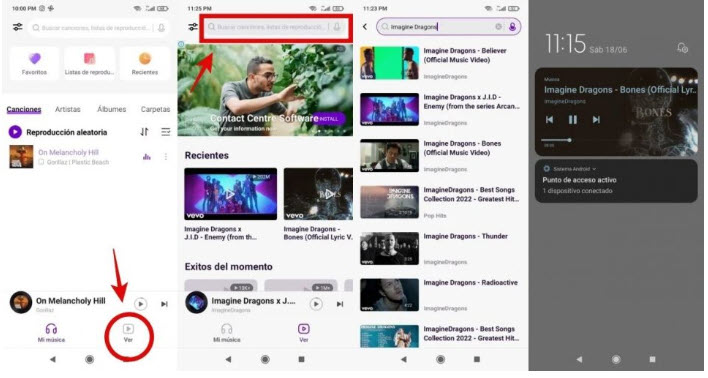This screenshot has width=708, height=378.
Task: Open Recientes card in first screen
Action: click(x=144, y=63)
